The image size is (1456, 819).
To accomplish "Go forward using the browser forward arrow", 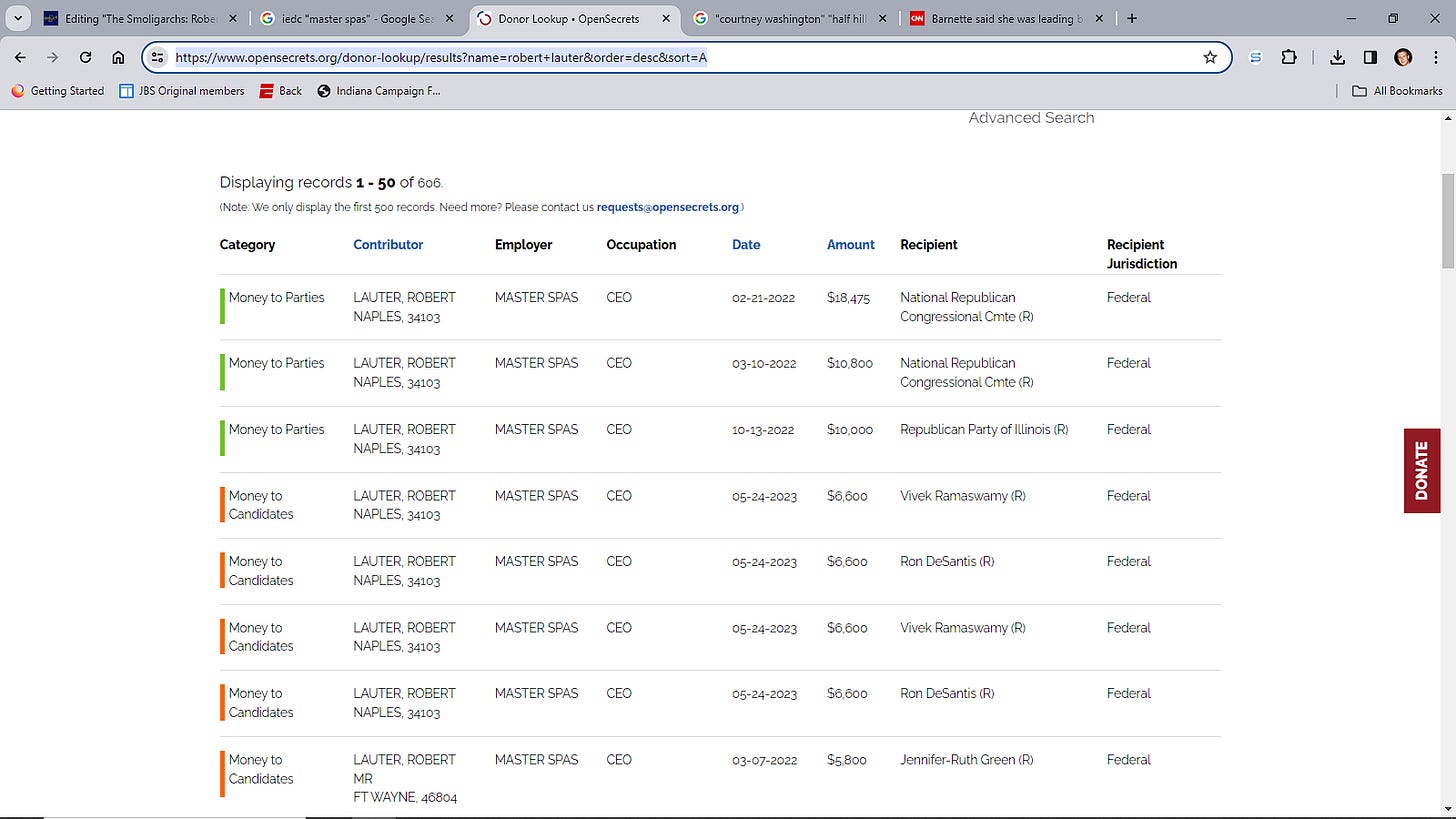I will [x=53, y=58].
